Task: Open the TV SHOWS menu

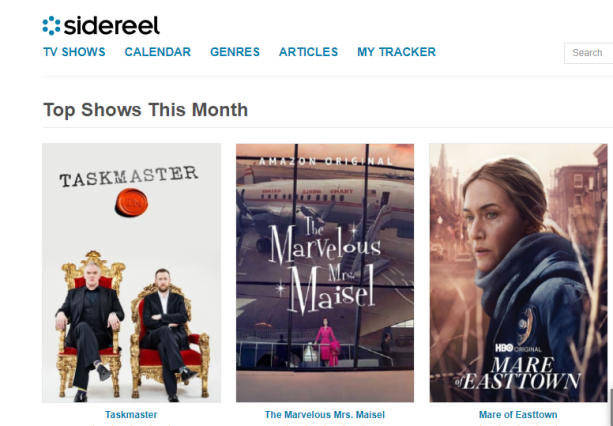Action: point(74,52)
